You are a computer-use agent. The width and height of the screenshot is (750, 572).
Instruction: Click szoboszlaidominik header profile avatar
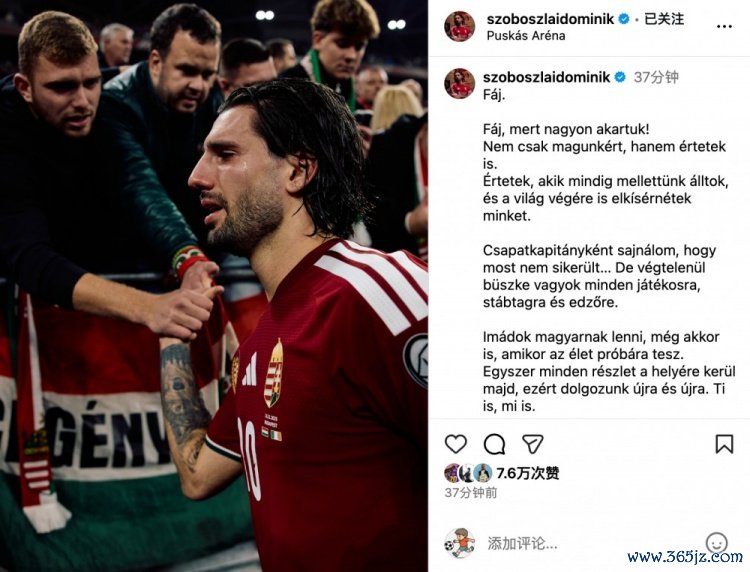(x=460, y=26)
